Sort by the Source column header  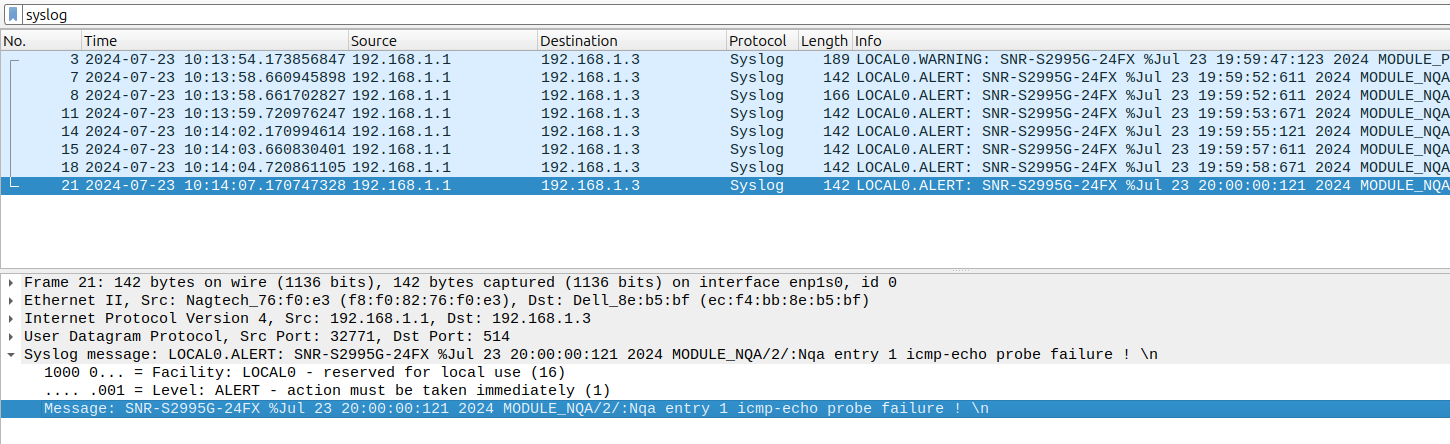coord(443,41)
